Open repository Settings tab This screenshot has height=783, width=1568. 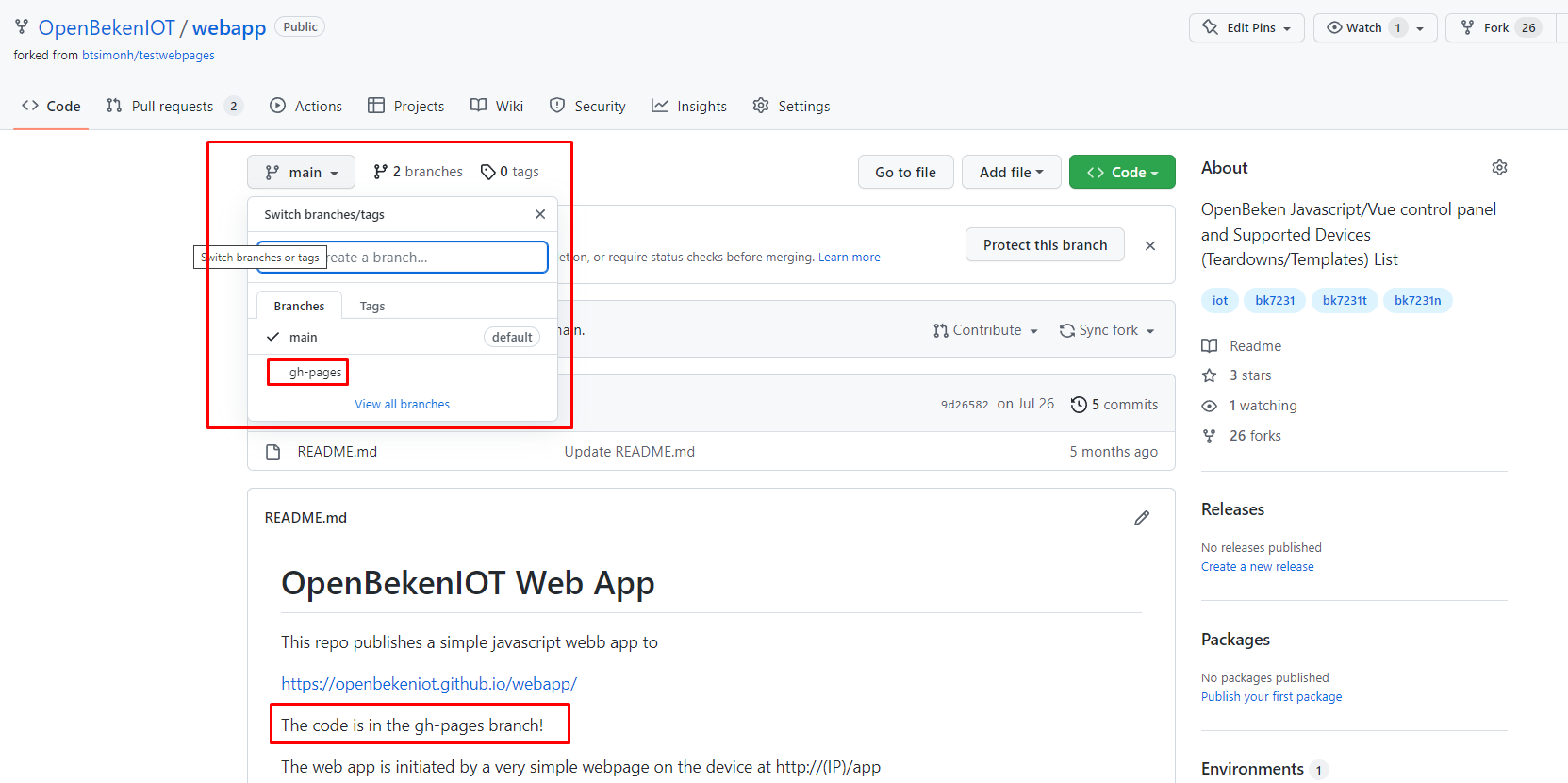coord(791,106)
